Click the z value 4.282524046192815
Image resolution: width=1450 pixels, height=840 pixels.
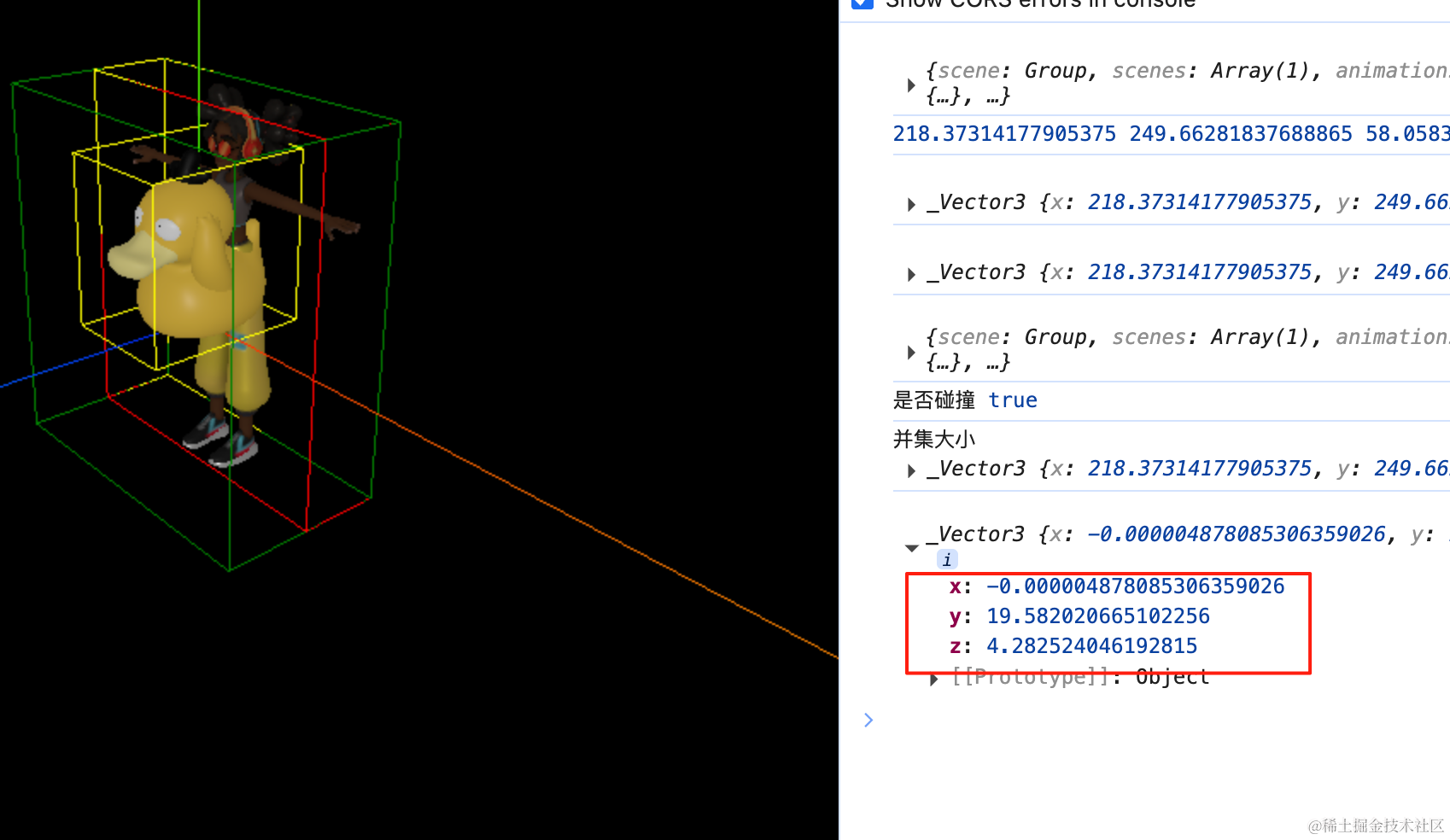(1092, 646)
